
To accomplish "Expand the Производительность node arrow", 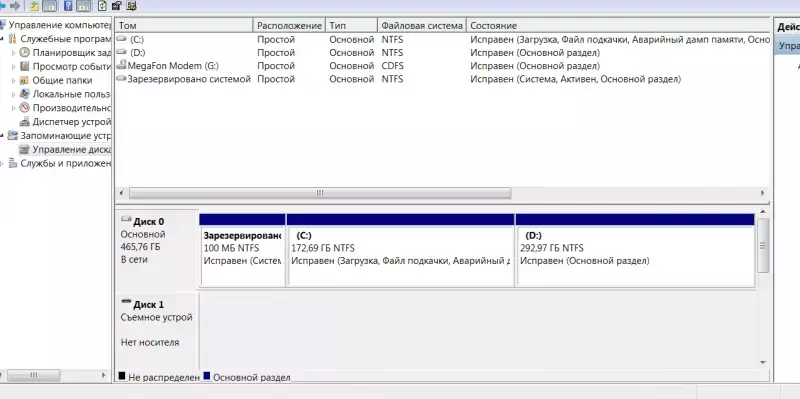I will tap(14, 108).
